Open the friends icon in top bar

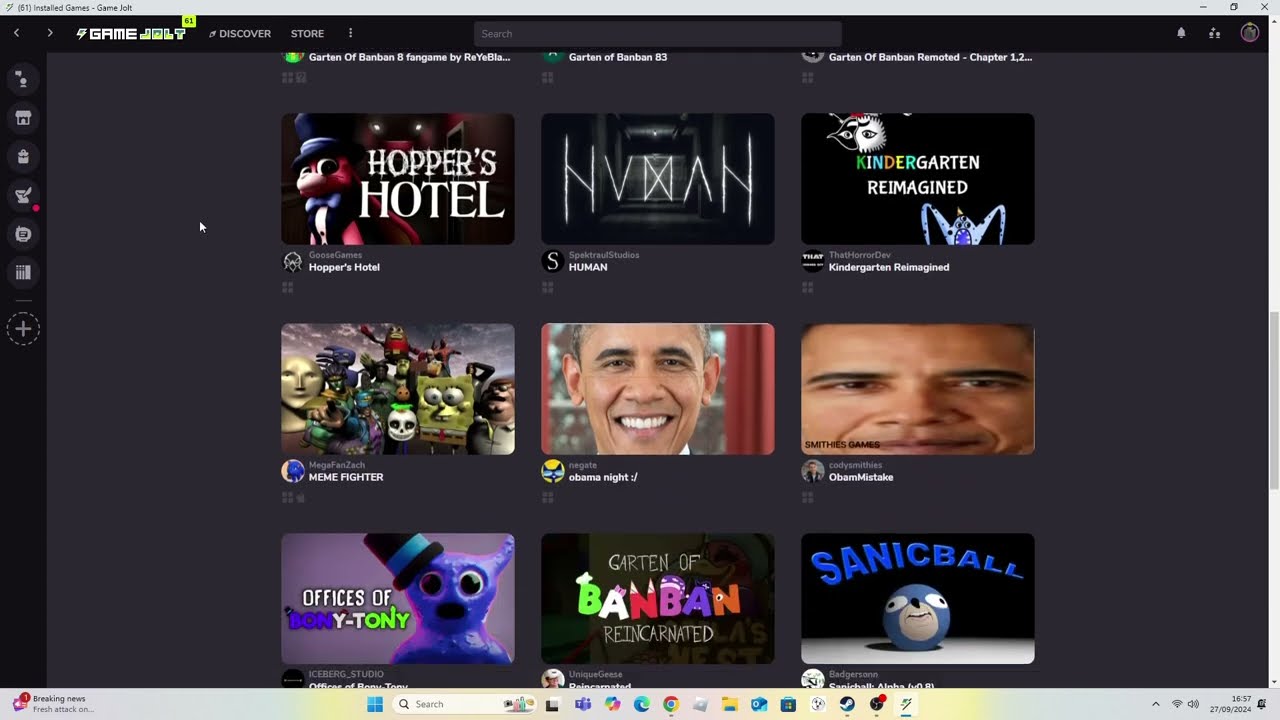[x=1214, y=33]
